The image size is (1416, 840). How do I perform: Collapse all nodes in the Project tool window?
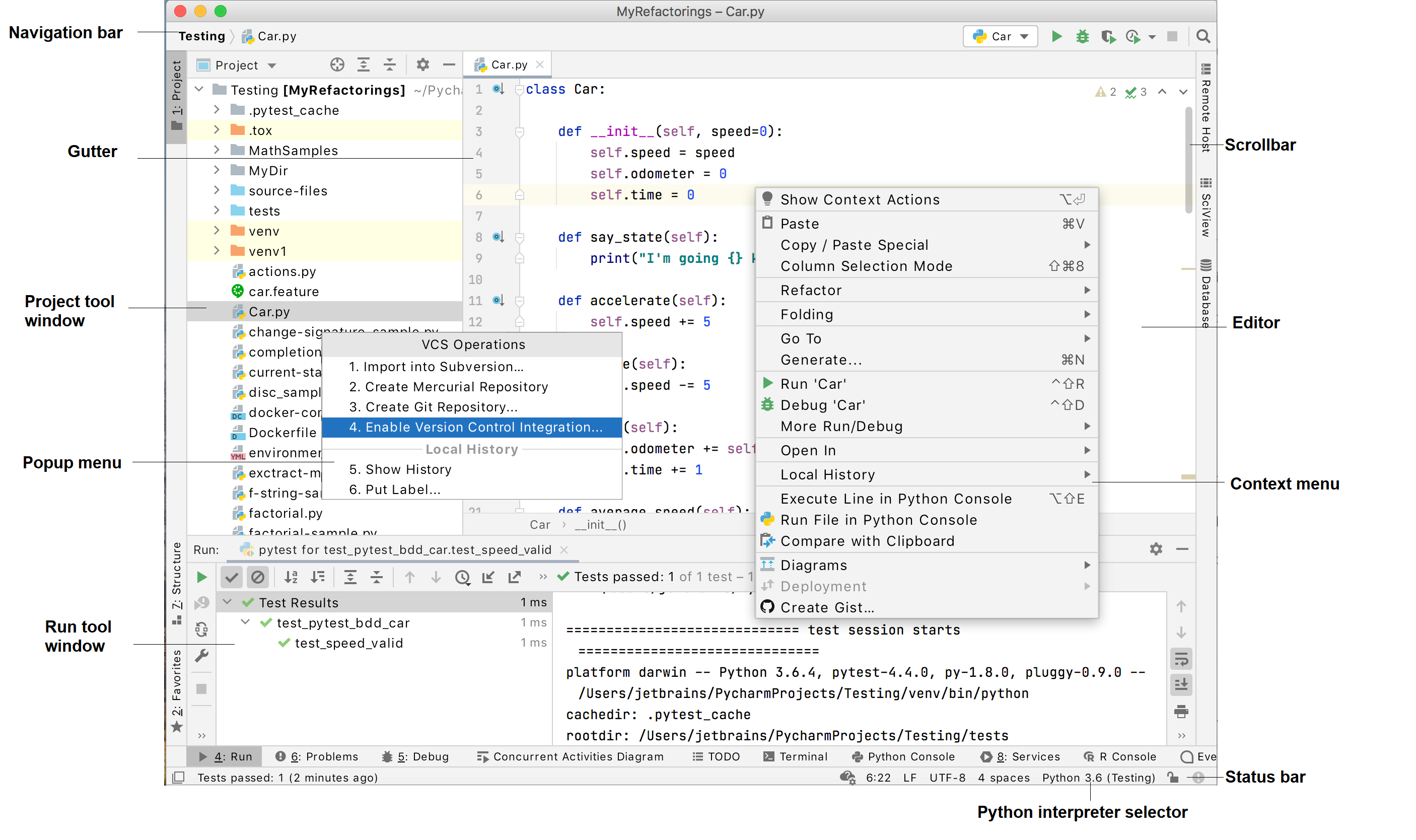(389, 64)
